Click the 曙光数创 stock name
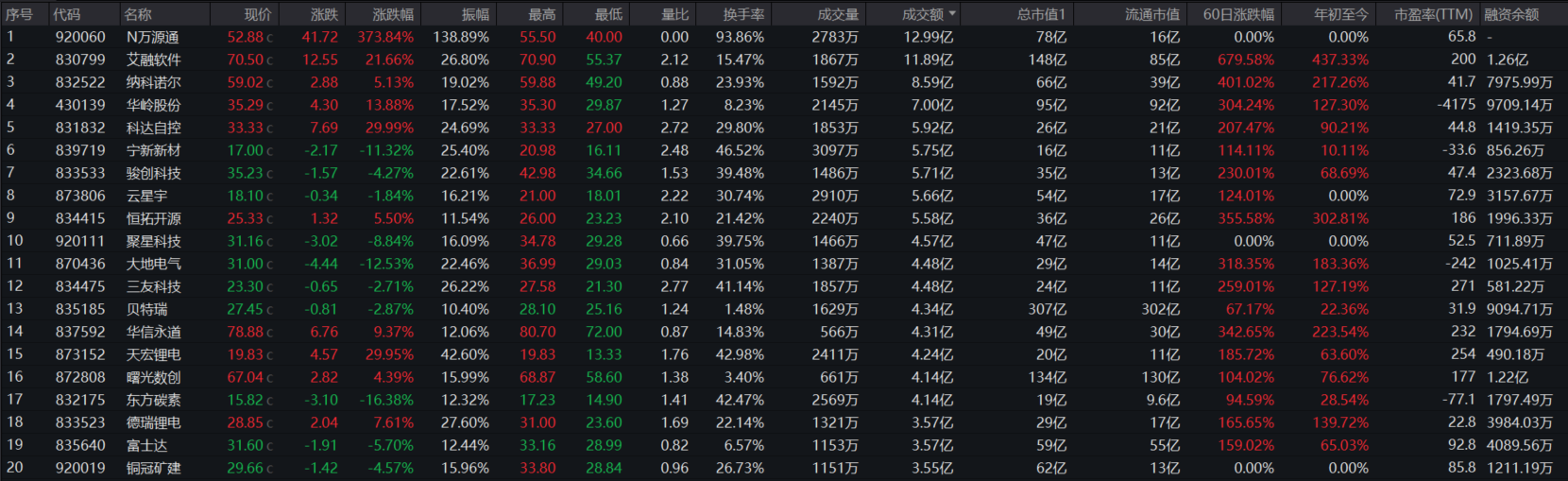The height and width of the screenshot is (481, 1568). (154, 377)
